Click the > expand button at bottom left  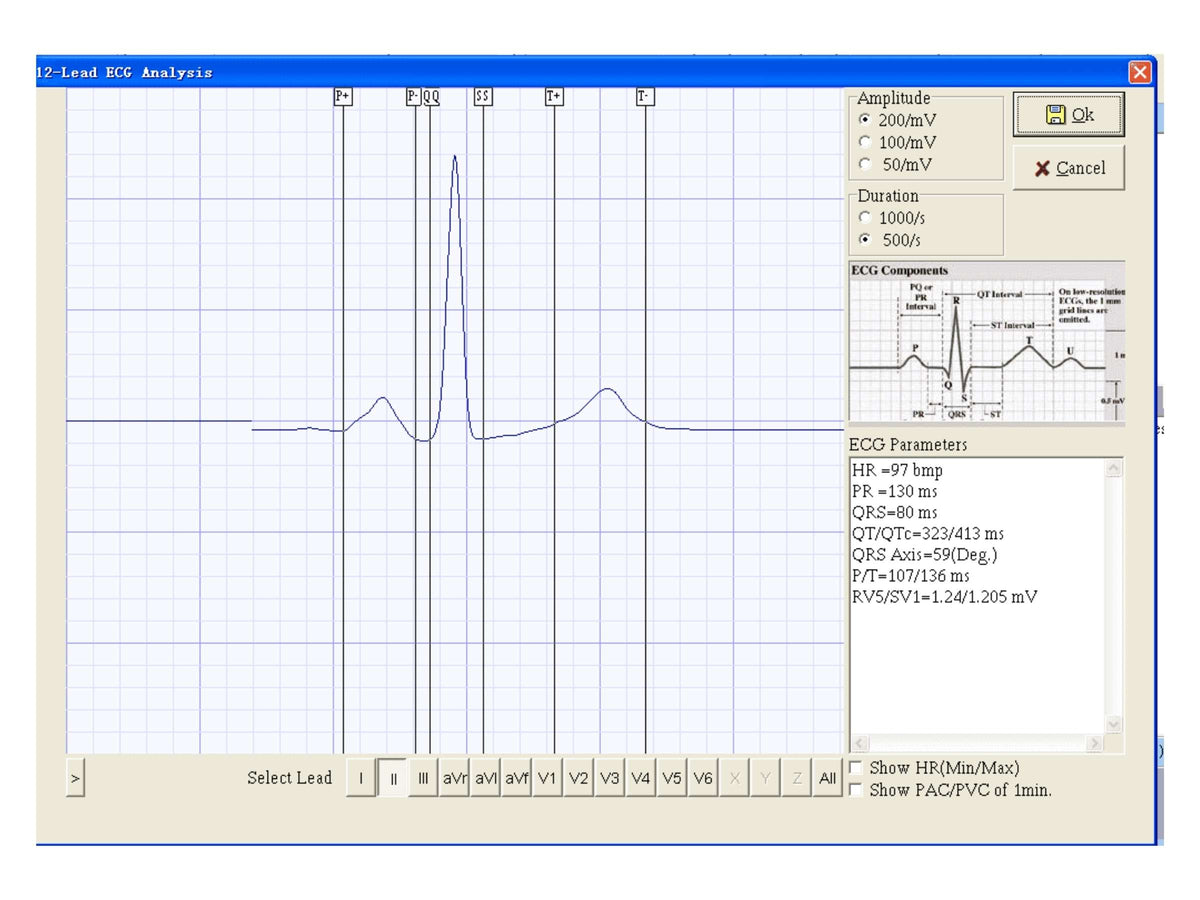pyautogui.click(x=75, y=777)
